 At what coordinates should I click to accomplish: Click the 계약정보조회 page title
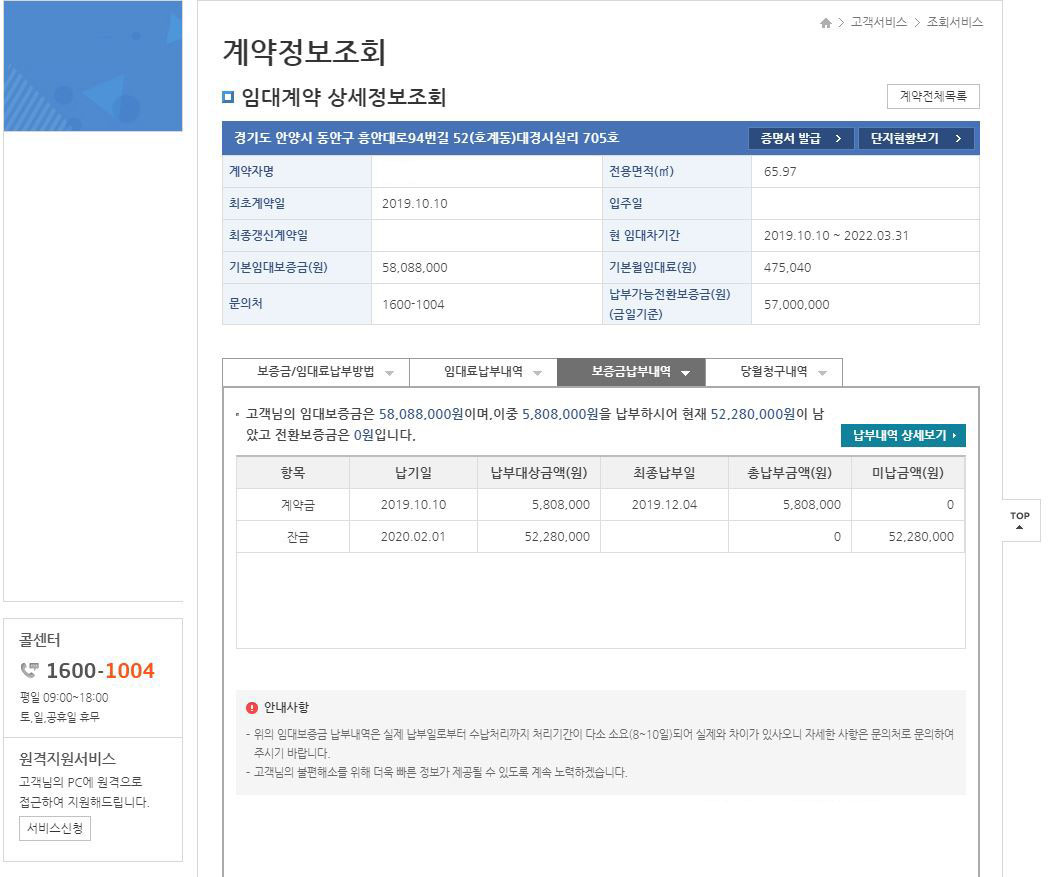point(304,51)
